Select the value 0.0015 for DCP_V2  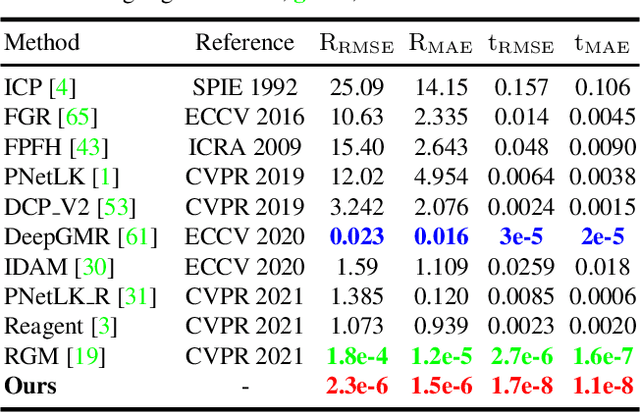(603, 207)
